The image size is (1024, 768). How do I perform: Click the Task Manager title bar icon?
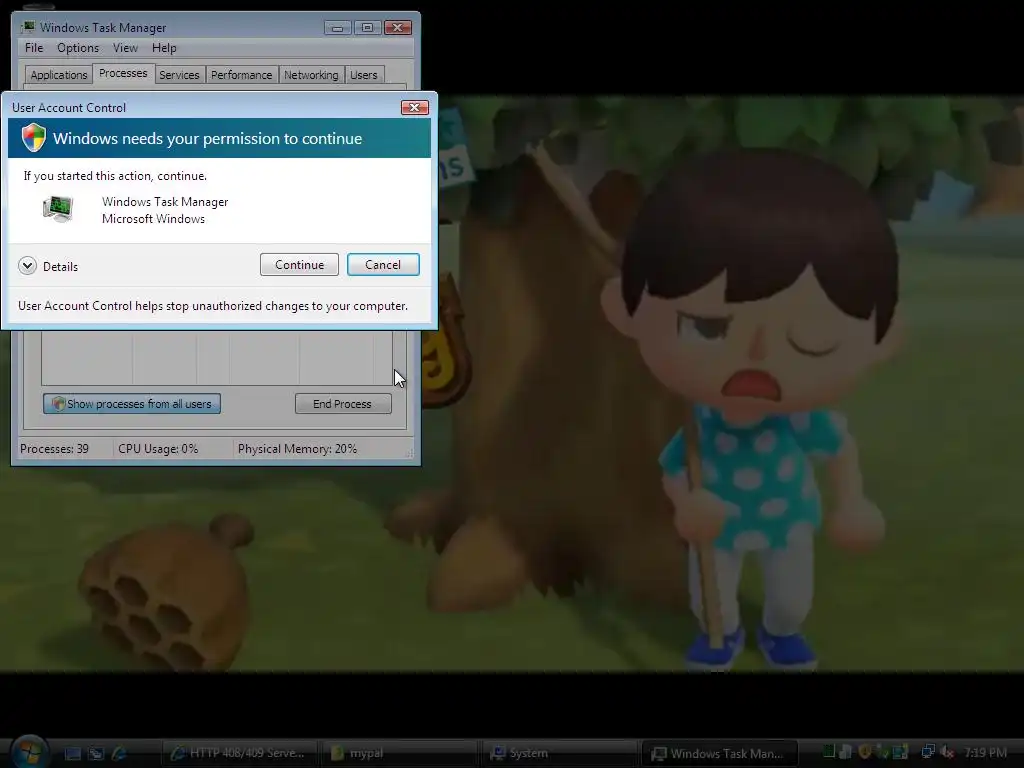click(x=28, y=27)
